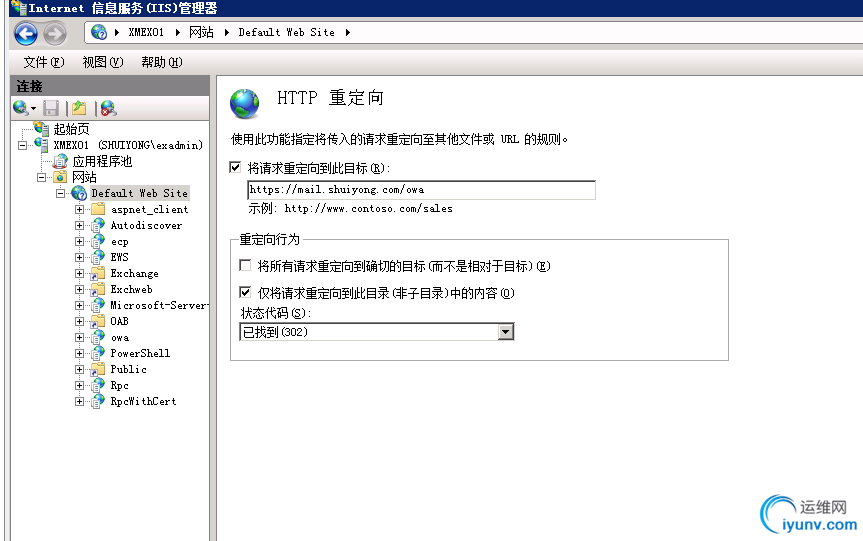The width and height of the screenshot is (863, 541).
Task: Click the up-folder icon in Connections toolbar
Action: [79, 108]
